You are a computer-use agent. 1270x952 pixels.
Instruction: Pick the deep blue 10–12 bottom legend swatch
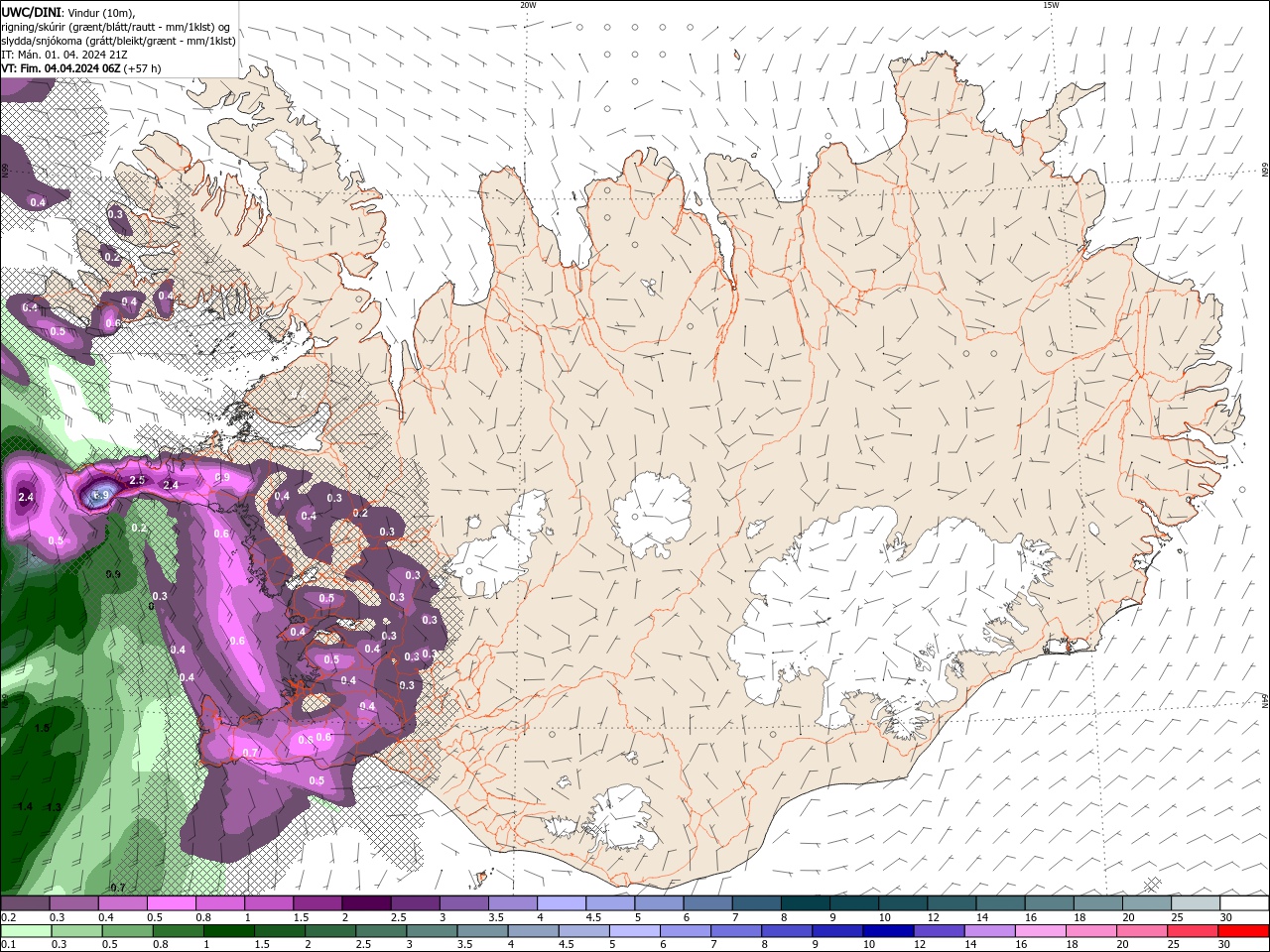pos(886,931)
